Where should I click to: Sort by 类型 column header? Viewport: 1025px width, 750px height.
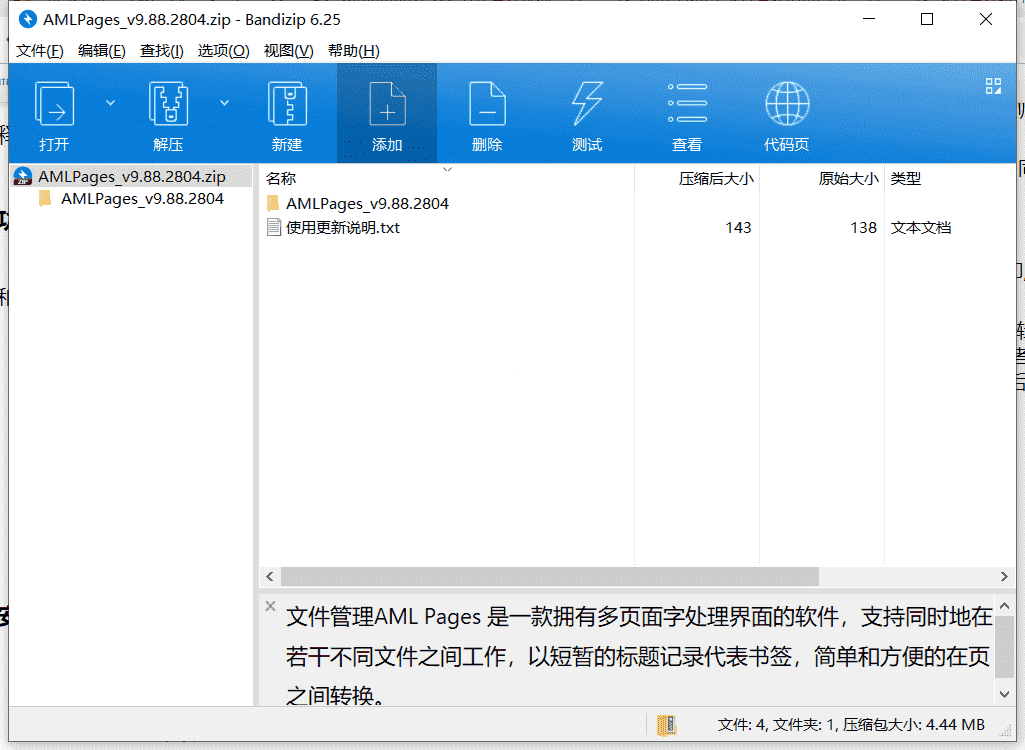905,179
